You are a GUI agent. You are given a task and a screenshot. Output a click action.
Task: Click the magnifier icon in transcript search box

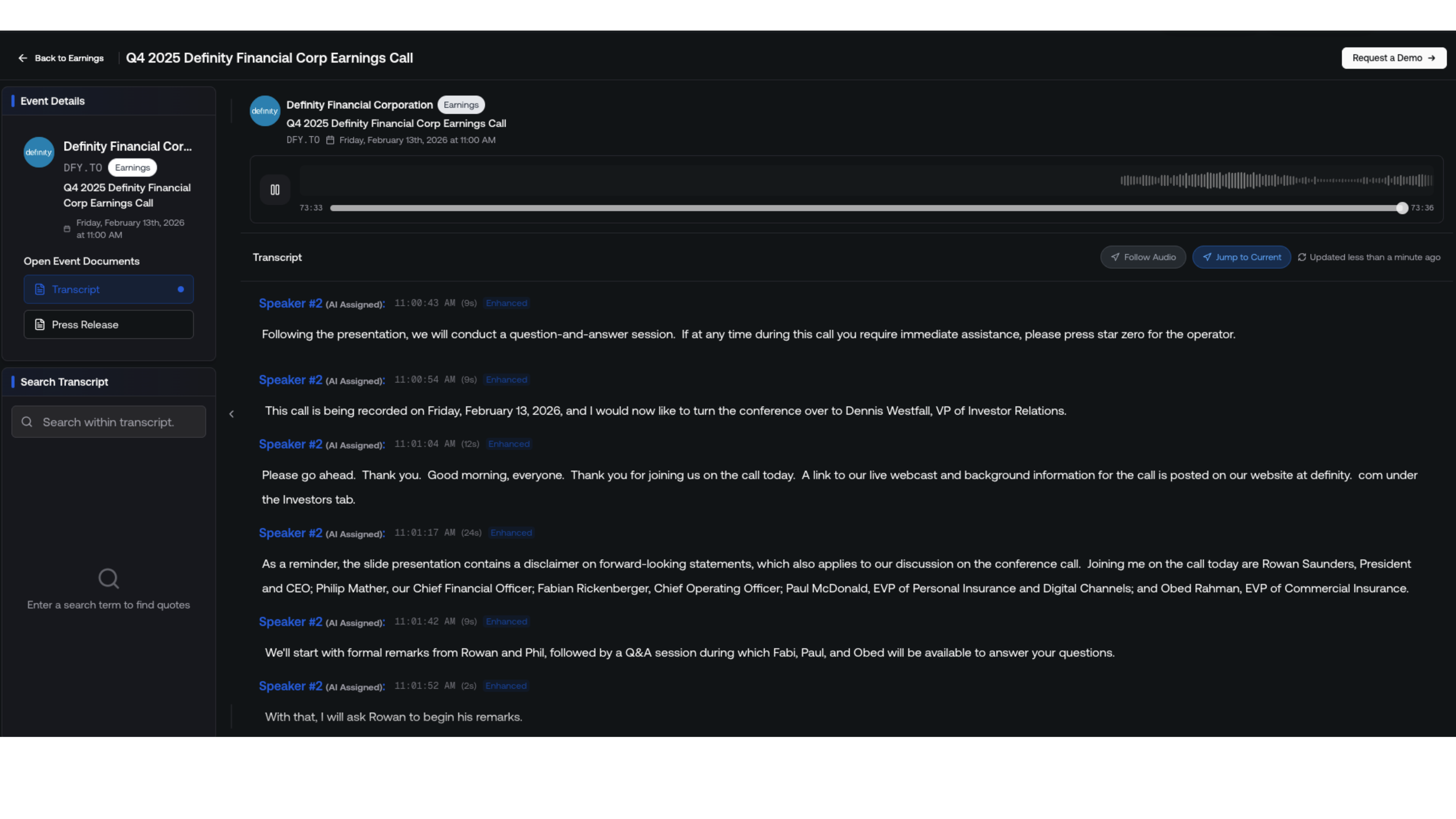(x=27, y=422)
